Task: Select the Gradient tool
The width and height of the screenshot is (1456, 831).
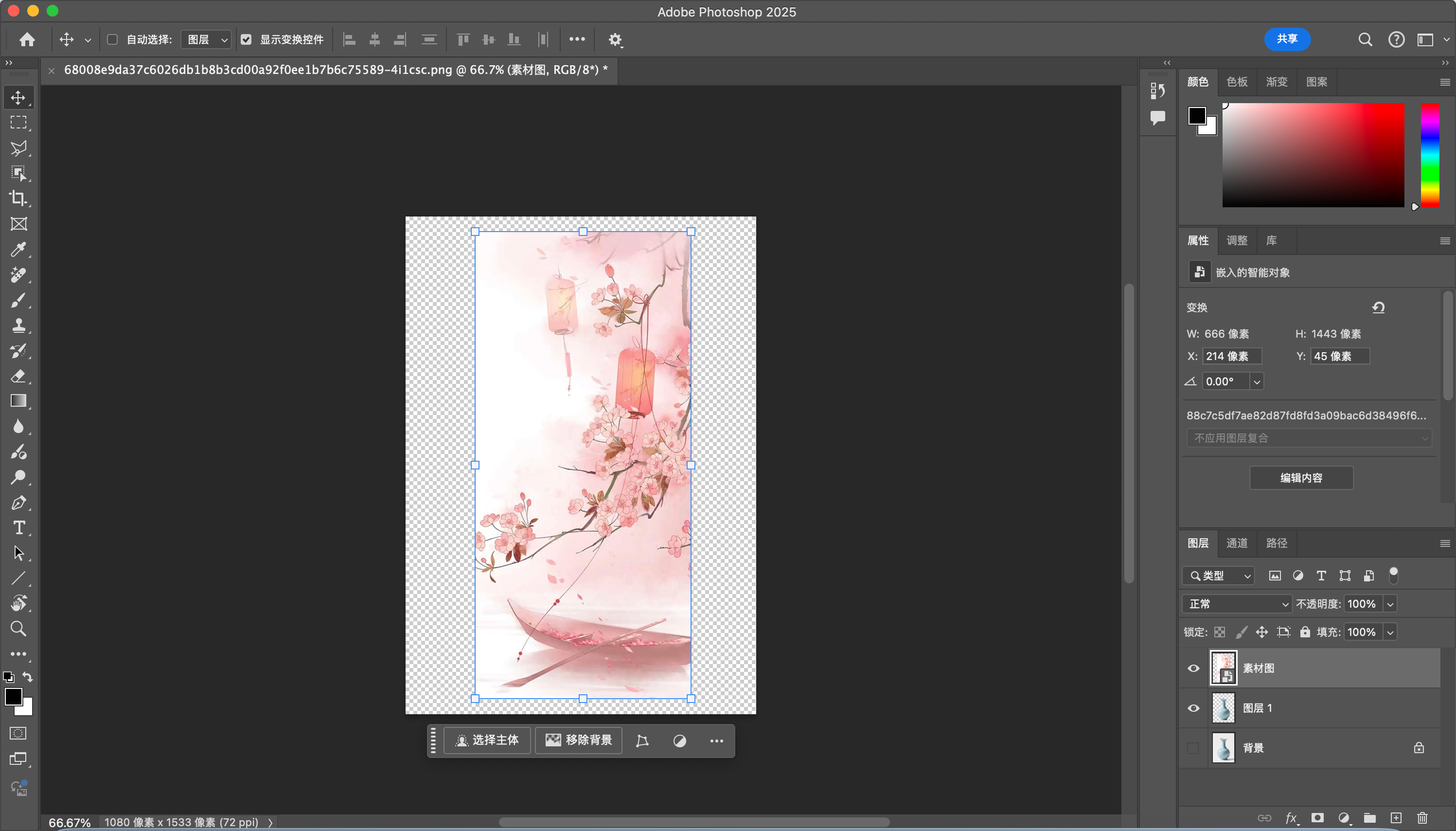Action: [x=18, y=401]
